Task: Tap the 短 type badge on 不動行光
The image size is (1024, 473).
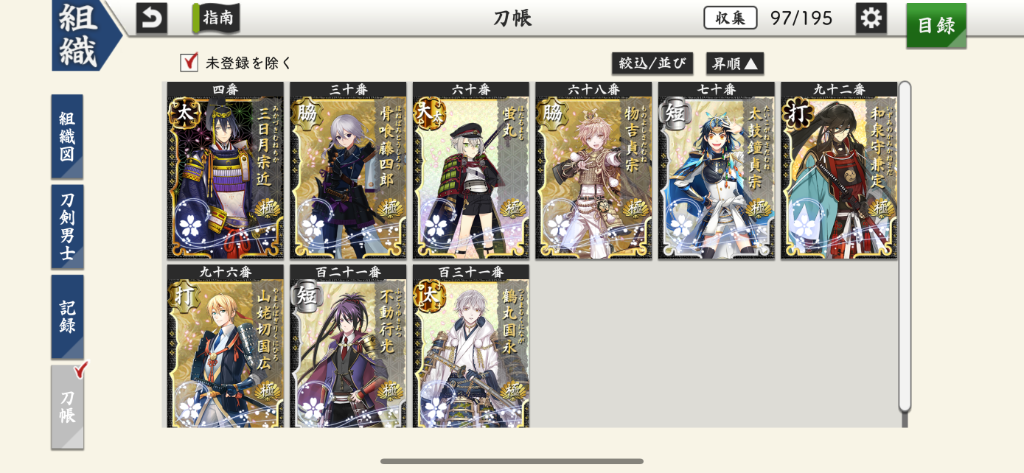Action: pos(306,296)
